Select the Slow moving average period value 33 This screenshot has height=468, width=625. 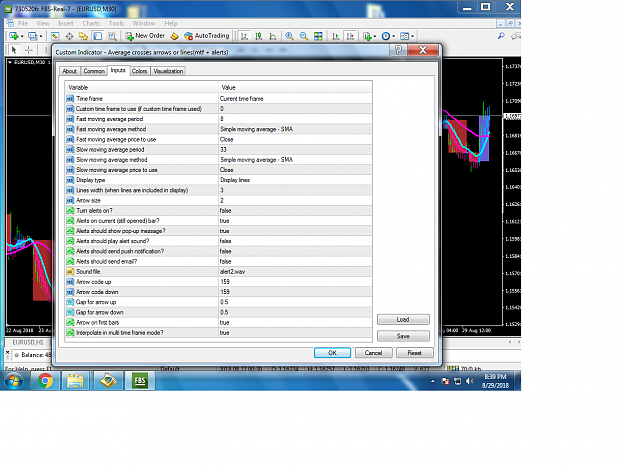(x=295, y=149)
